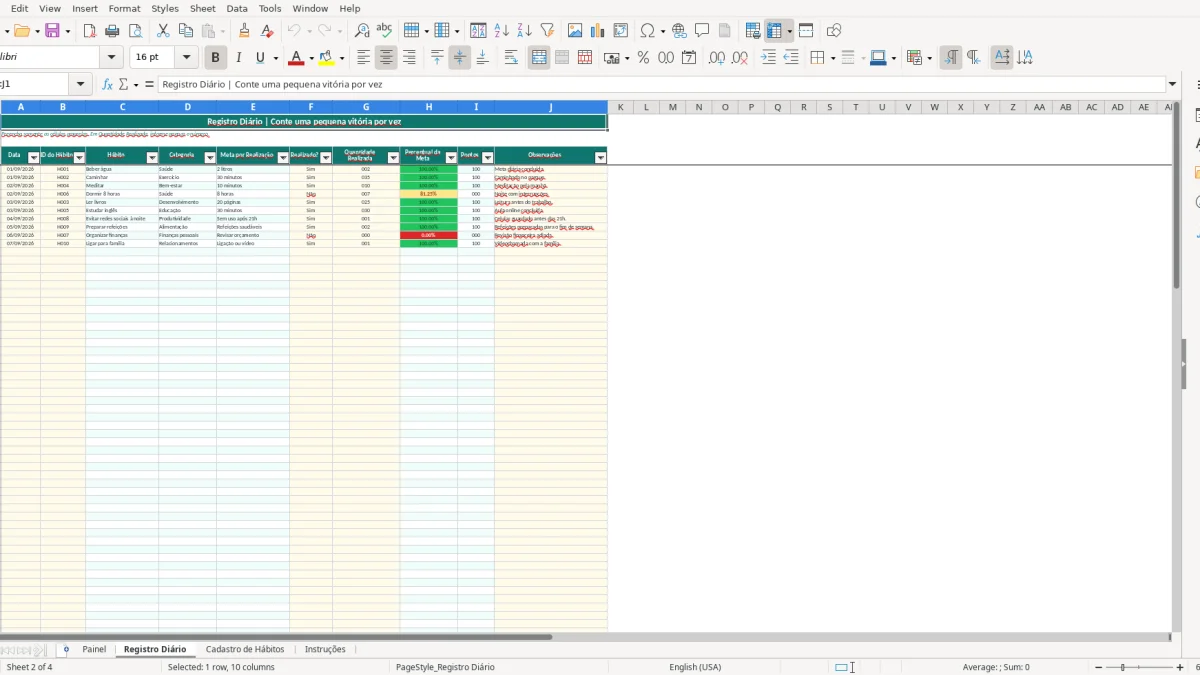Apply the yellow background highlight color

click(326, 58)
